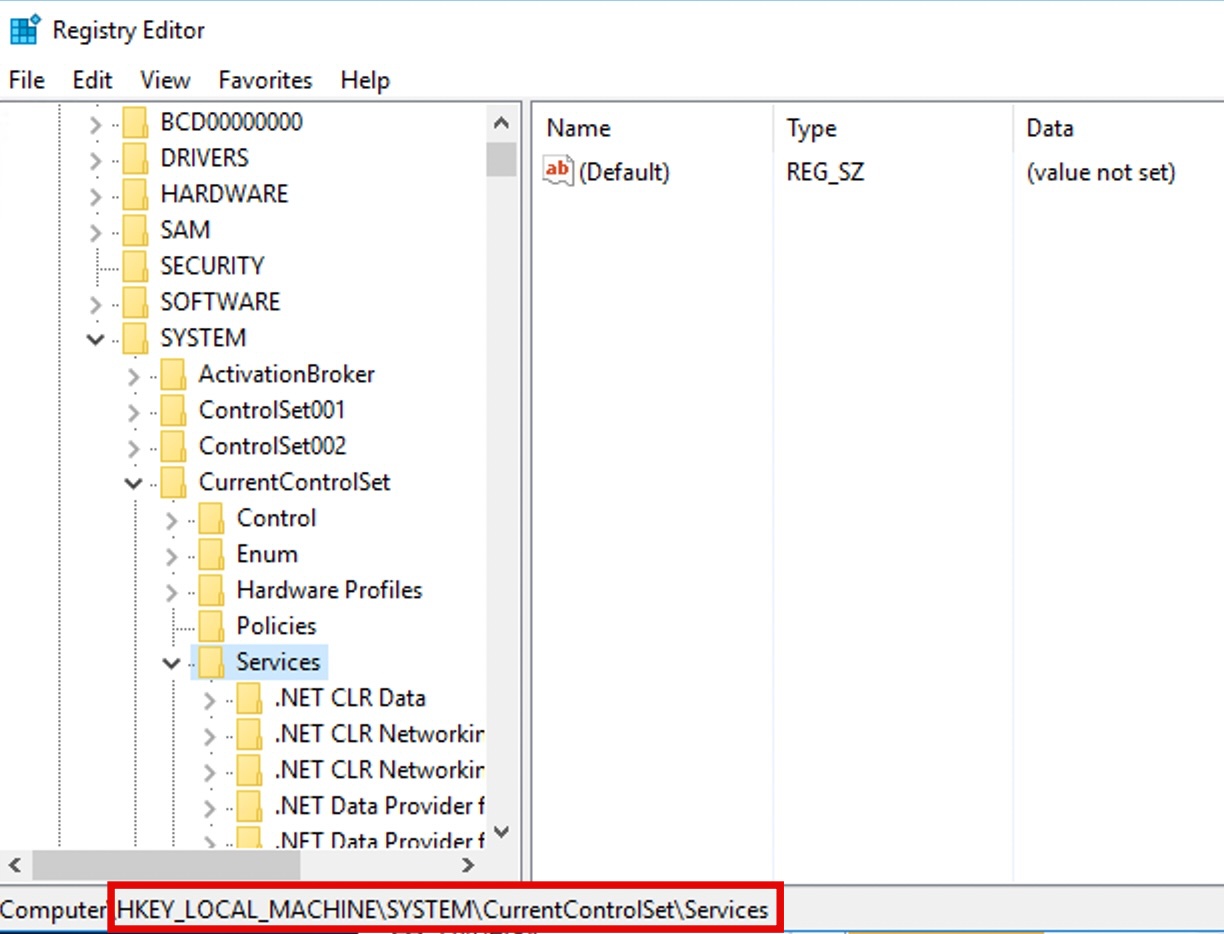This screenshot has width=1224, height=934.
Task: Open the Help menu
Action: pos(364,80)
